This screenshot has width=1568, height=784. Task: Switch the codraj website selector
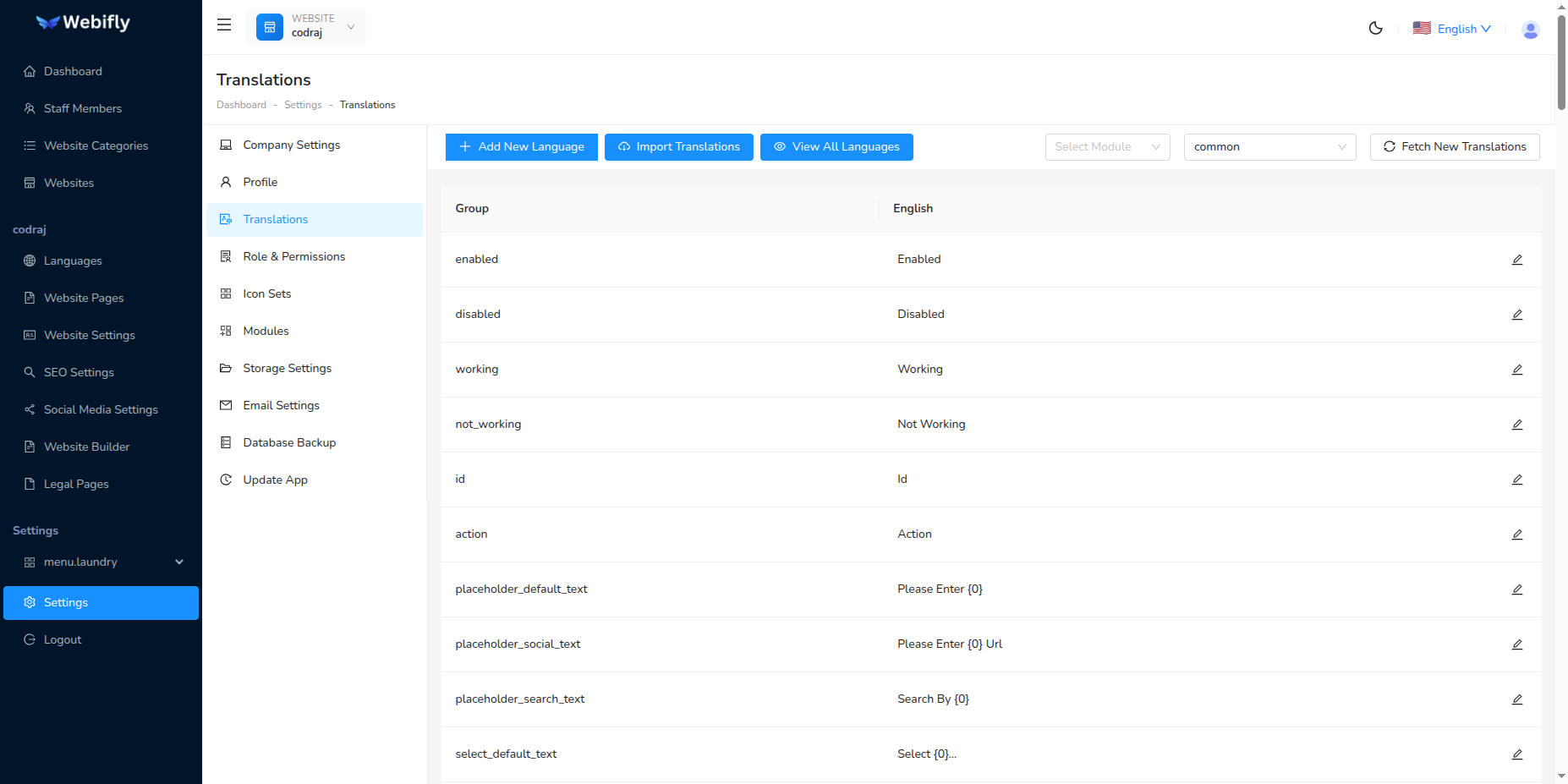click(305, 26)
